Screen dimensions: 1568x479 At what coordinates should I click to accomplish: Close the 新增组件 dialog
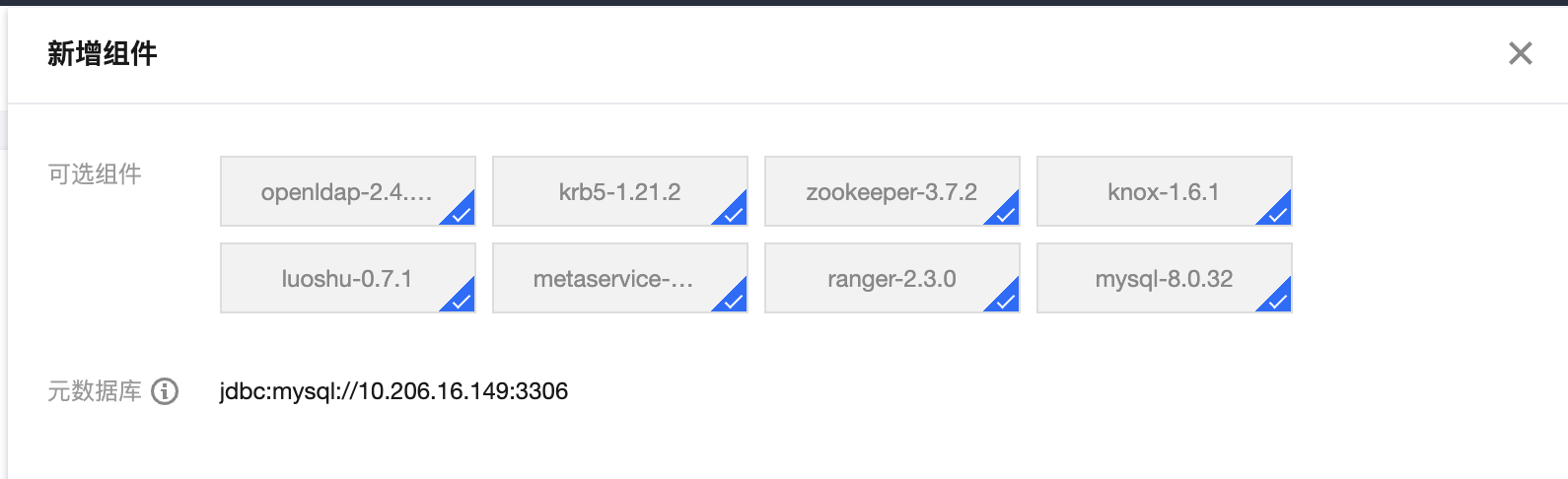[x=1520, y=53]
